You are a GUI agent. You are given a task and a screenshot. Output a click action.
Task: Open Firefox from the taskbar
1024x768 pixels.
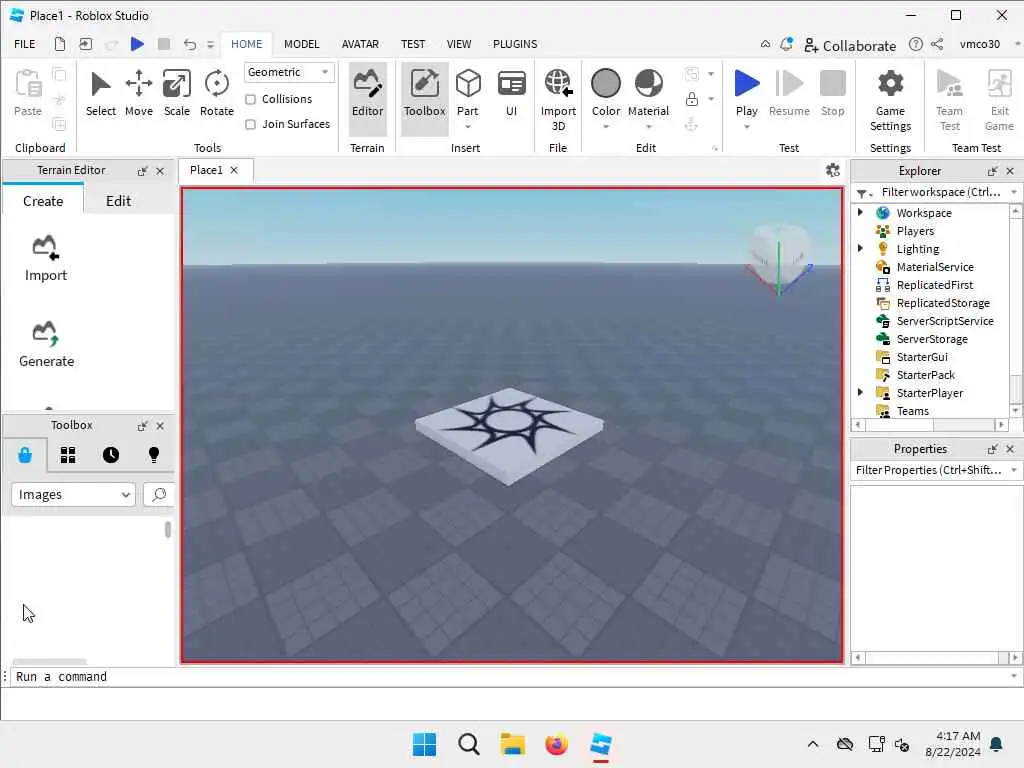(556, 744)
